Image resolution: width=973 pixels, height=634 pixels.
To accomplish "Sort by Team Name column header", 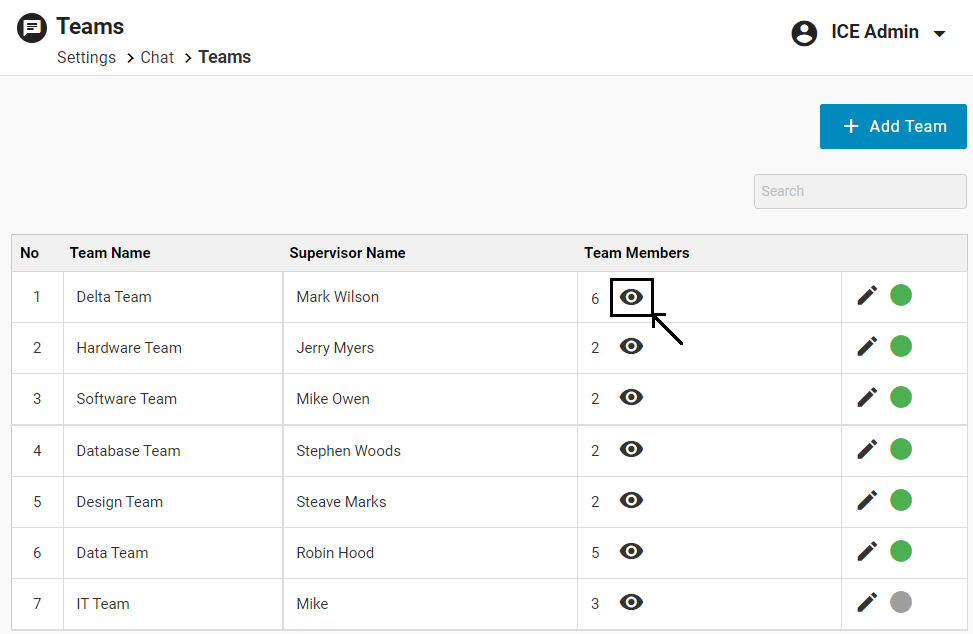I will (110, 253).
